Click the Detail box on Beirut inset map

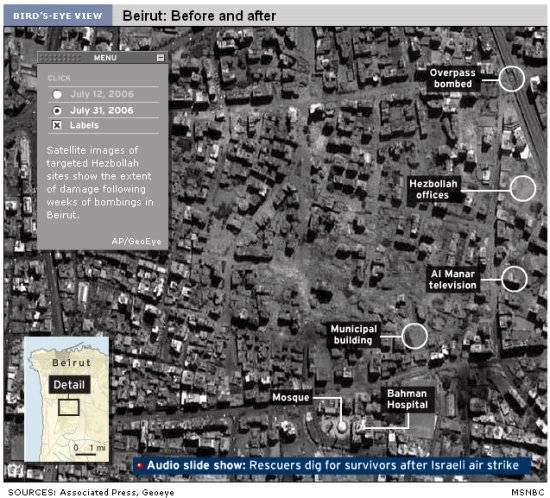[x=69, y=385]
